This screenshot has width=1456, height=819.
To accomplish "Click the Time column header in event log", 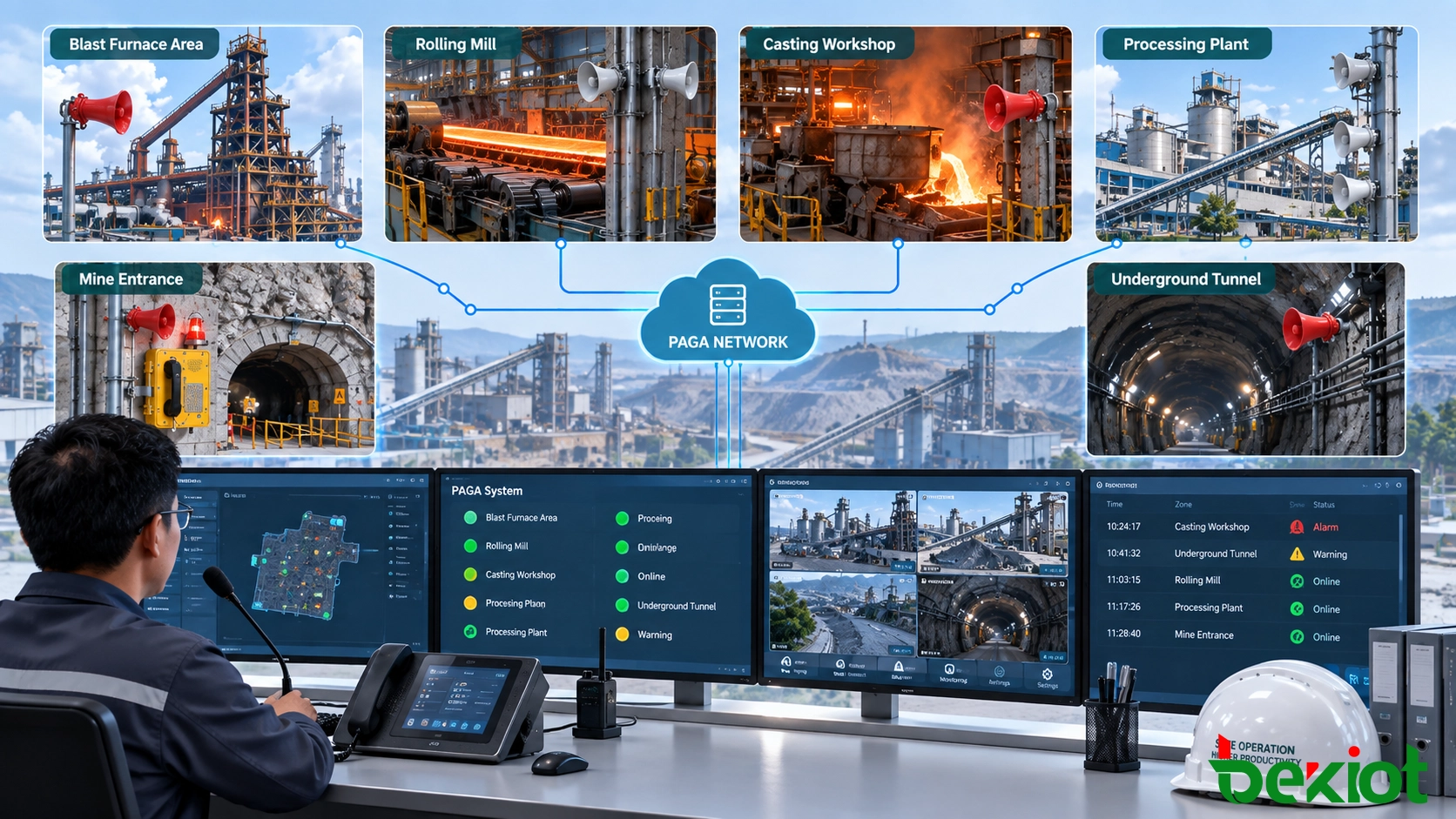I will (1115, 504).
